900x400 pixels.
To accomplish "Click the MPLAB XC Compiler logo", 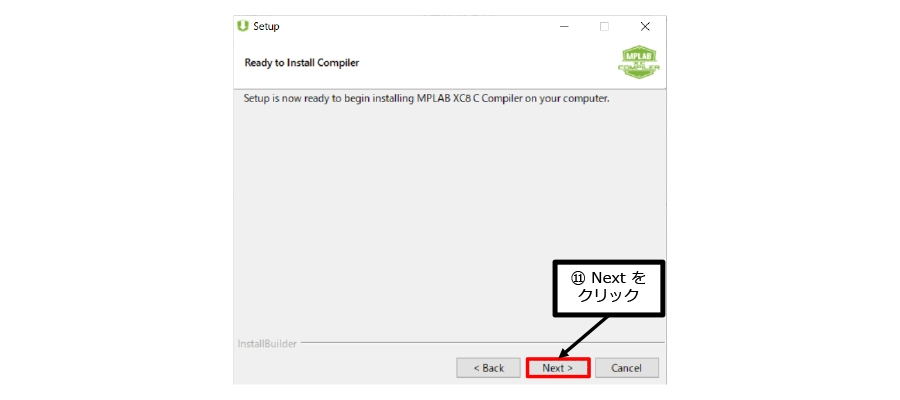I will pos(639,64).
